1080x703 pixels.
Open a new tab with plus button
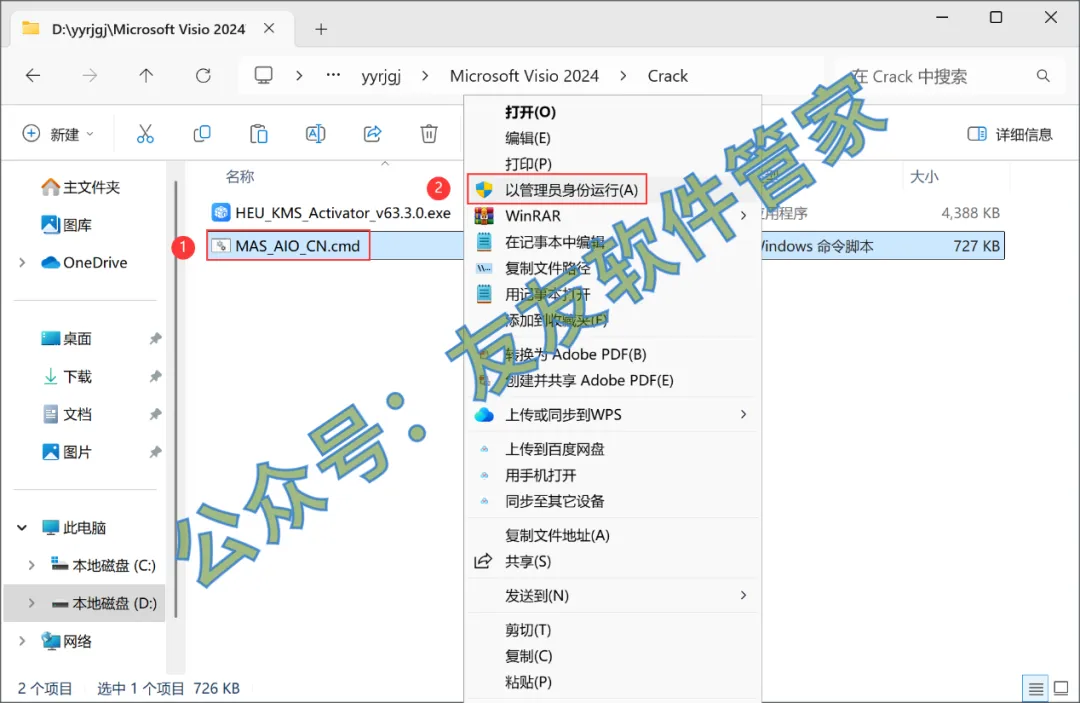pos(321,29)
